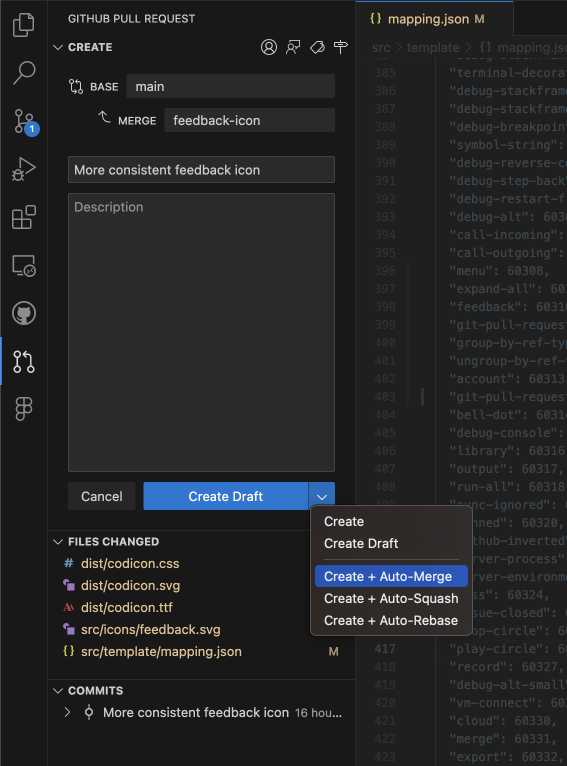Click the template breadcrumb segment
Image resolution: width=567 pixels, height=766 pixels.
pyautogui.click(x=433, y=47)
